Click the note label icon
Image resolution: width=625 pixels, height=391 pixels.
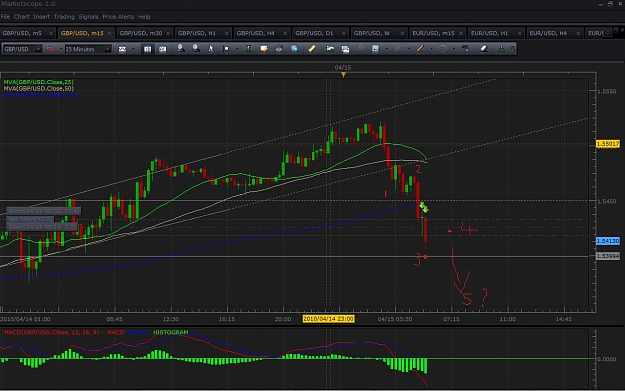tap(263, 49)
